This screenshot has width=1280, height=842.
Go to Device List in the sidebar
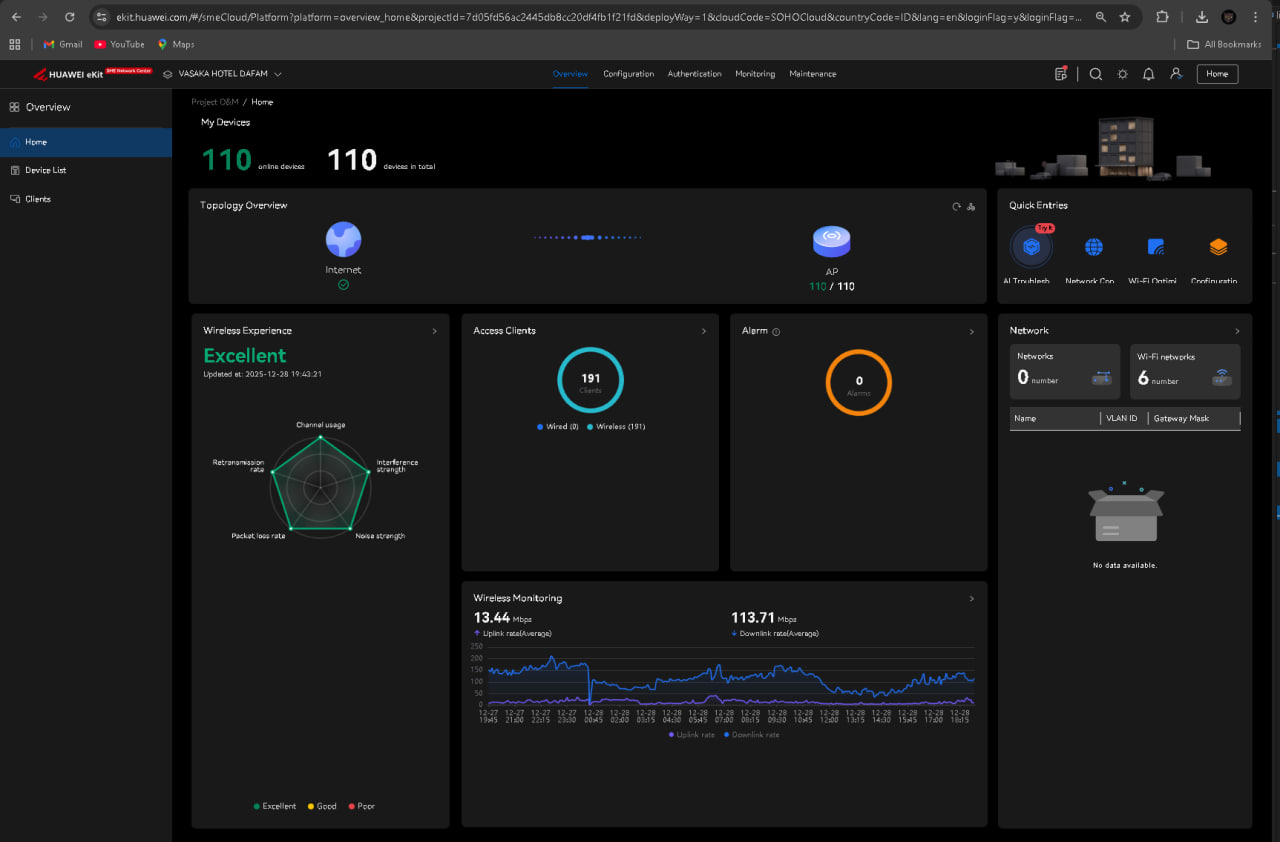pyautogui.click(x=46, y=171)
